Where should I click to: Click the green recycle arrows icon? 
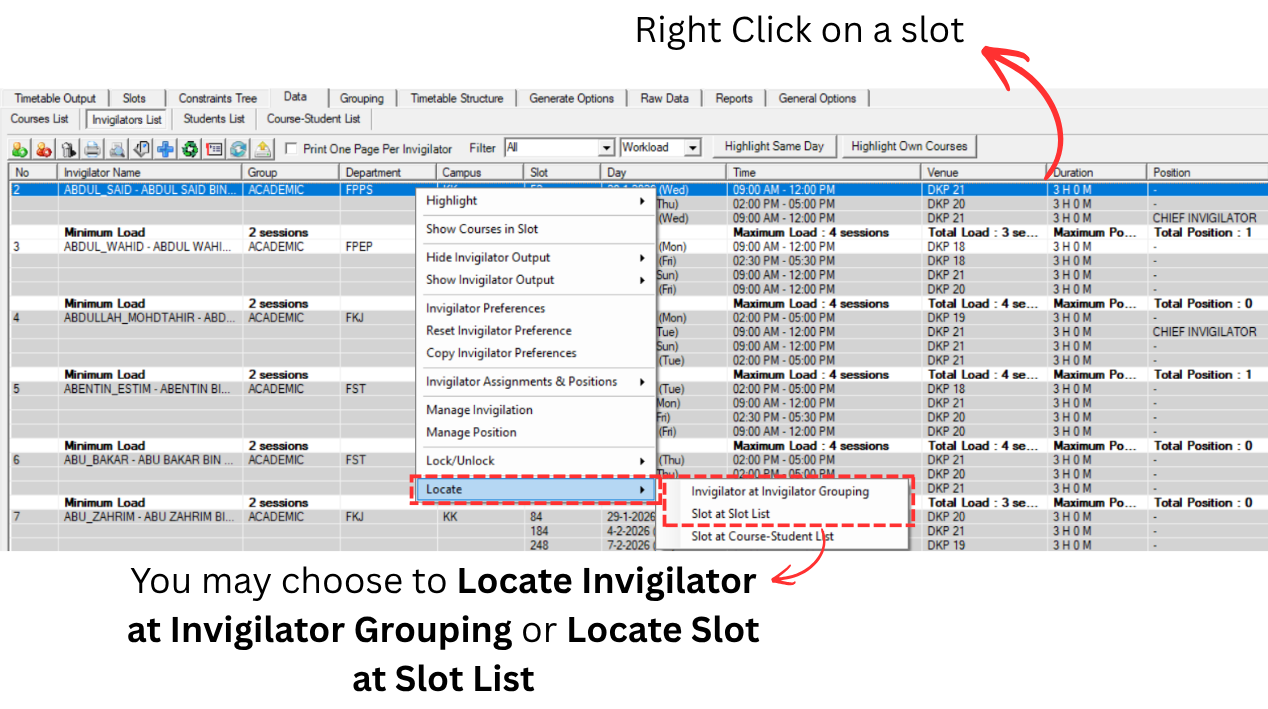[x=189, y=149]
